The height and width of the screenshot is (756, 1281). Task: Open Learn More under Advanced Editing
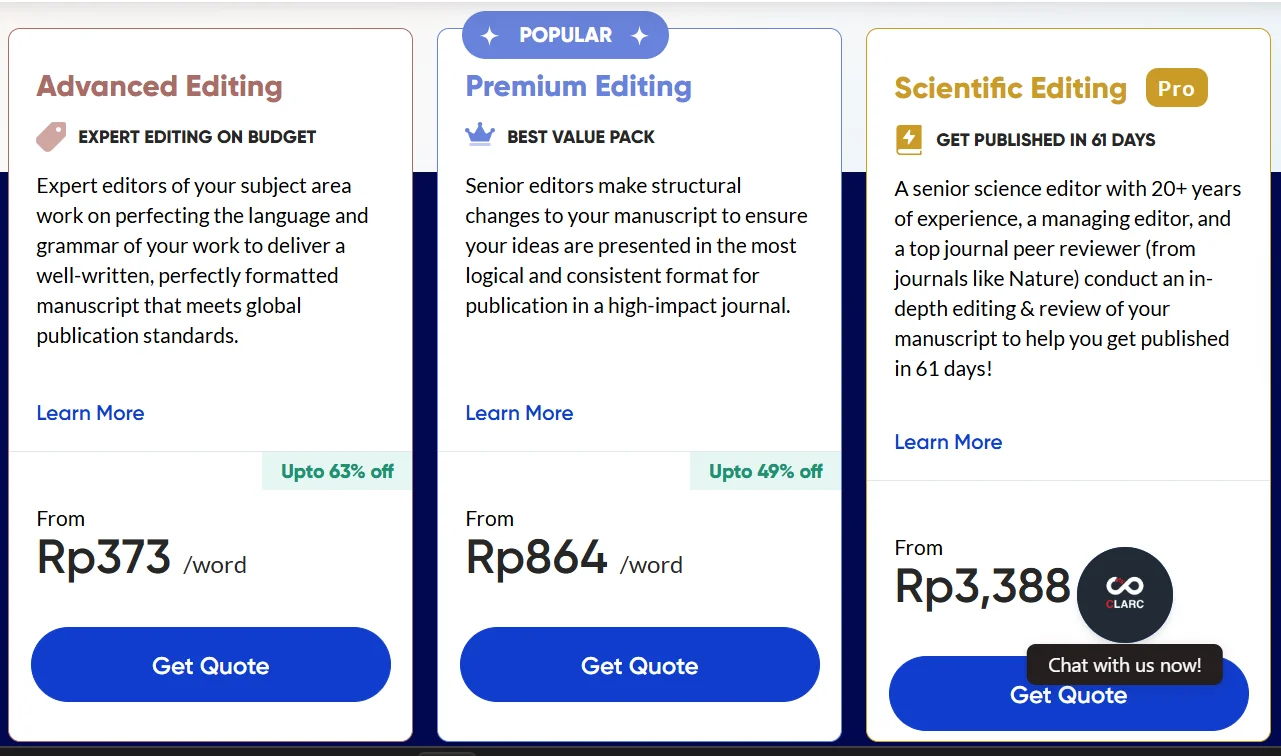(x=90, y=413)
